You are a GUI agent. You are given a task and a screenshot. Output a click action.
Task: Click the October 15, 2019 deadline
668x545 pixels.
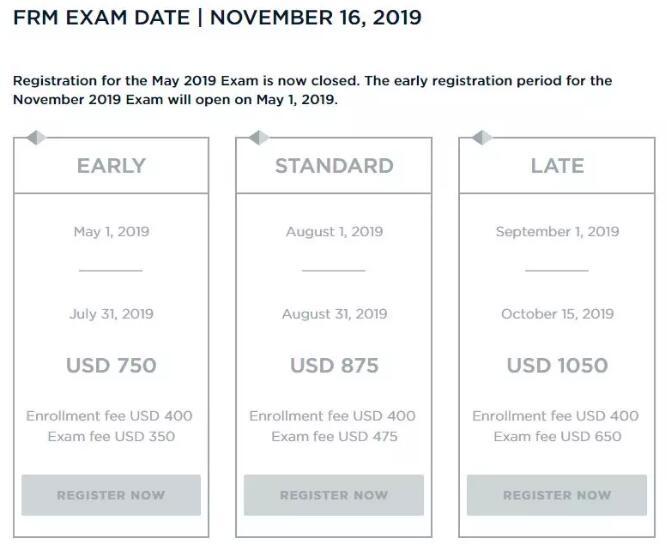(557, 314)
